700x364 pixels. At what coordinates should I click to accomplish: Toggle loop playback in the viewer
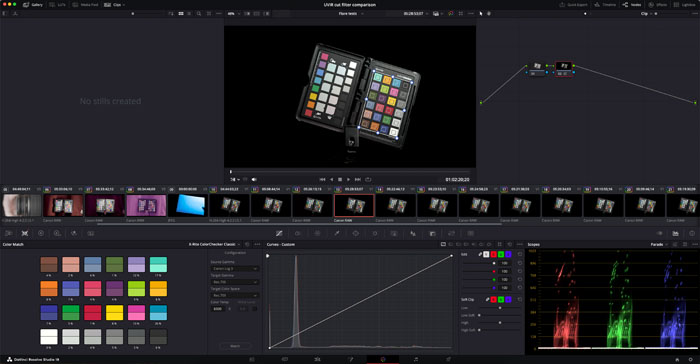368,179
